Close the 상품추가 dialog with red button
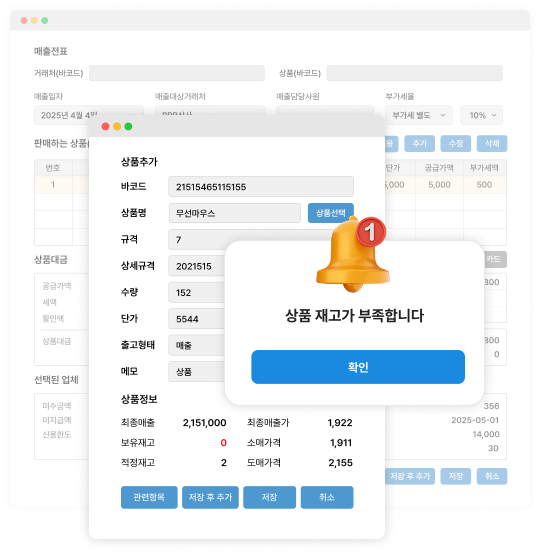Screen dimensions: 540x552 105,126
